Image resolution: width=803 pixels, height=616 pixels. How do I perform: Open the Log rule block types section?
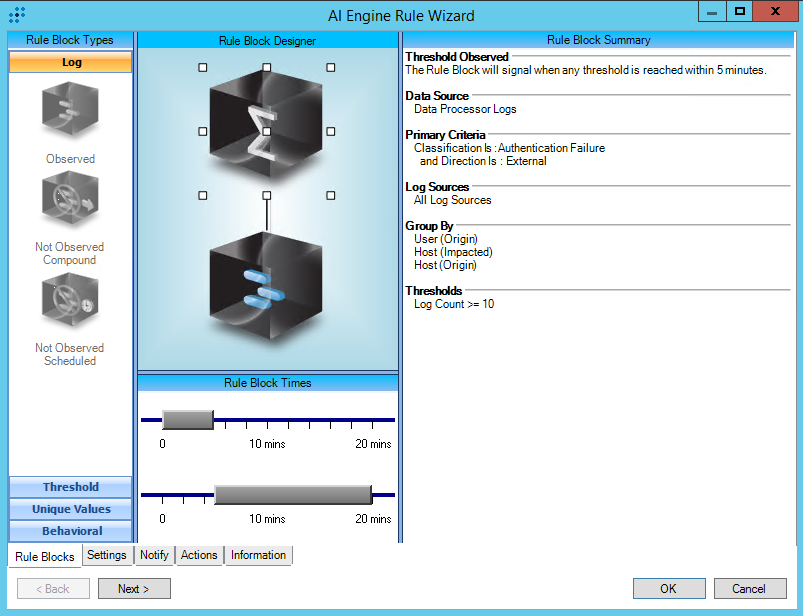pyautogui.click(x=70, y=62)
